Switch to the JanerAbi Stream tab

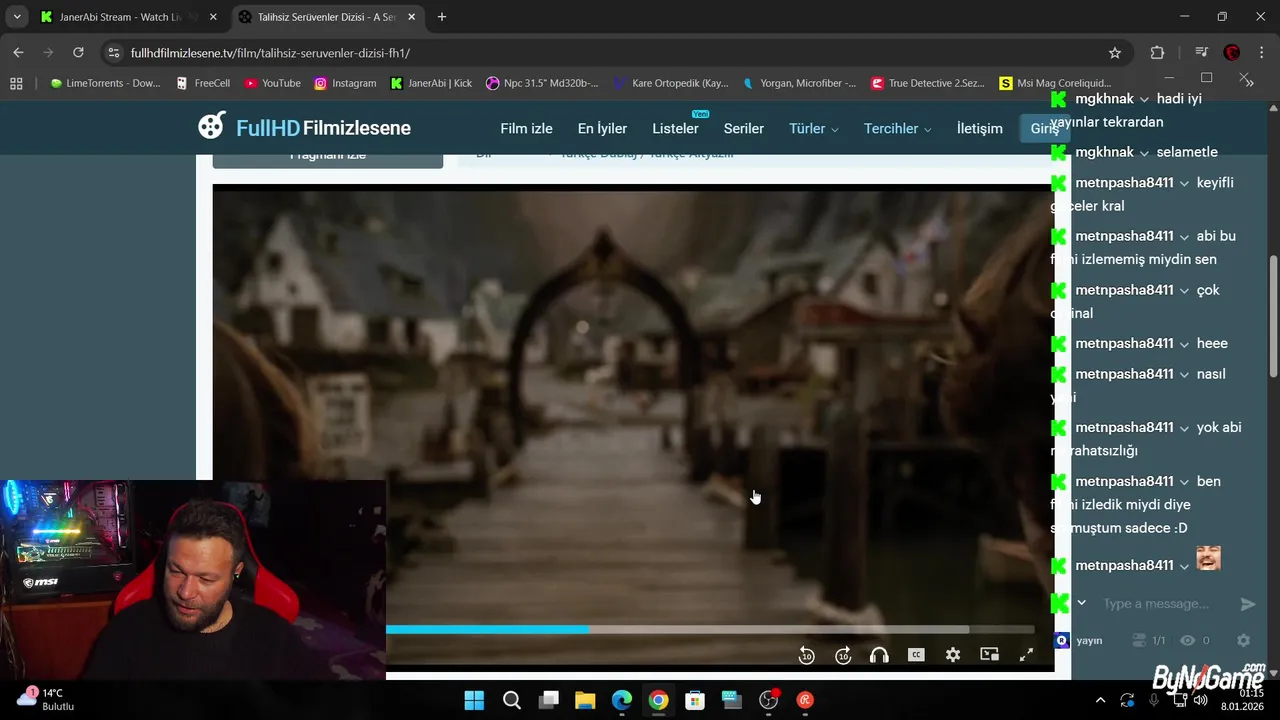(x=128, y=17)
